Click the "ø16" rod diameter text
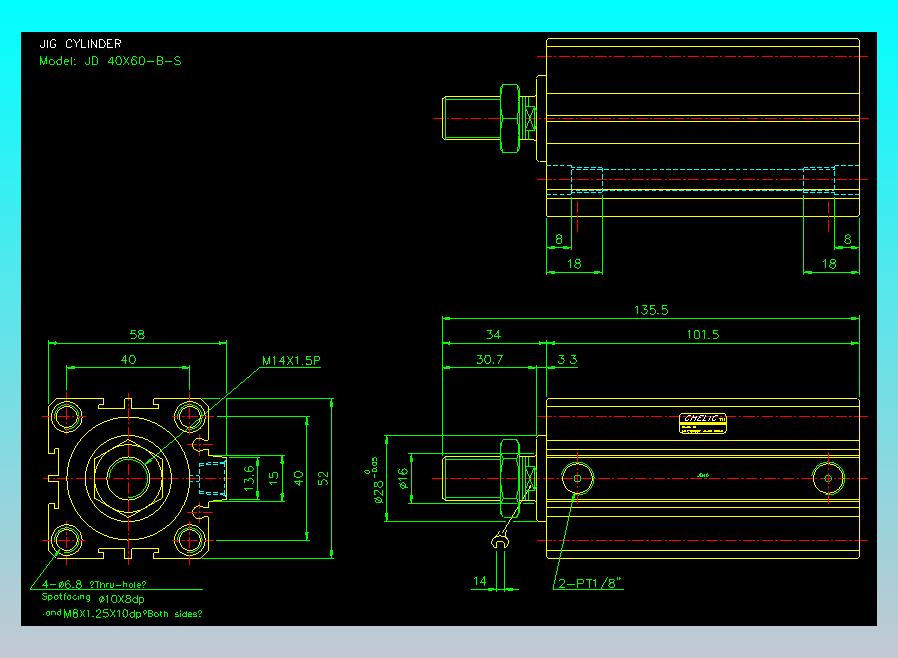 (403, 478)
